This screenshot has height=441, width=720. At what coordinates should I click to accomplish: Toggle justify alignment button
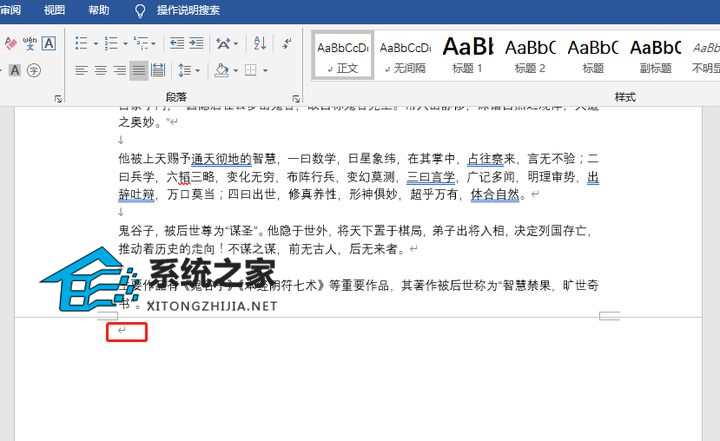click(x=138, y=70)
